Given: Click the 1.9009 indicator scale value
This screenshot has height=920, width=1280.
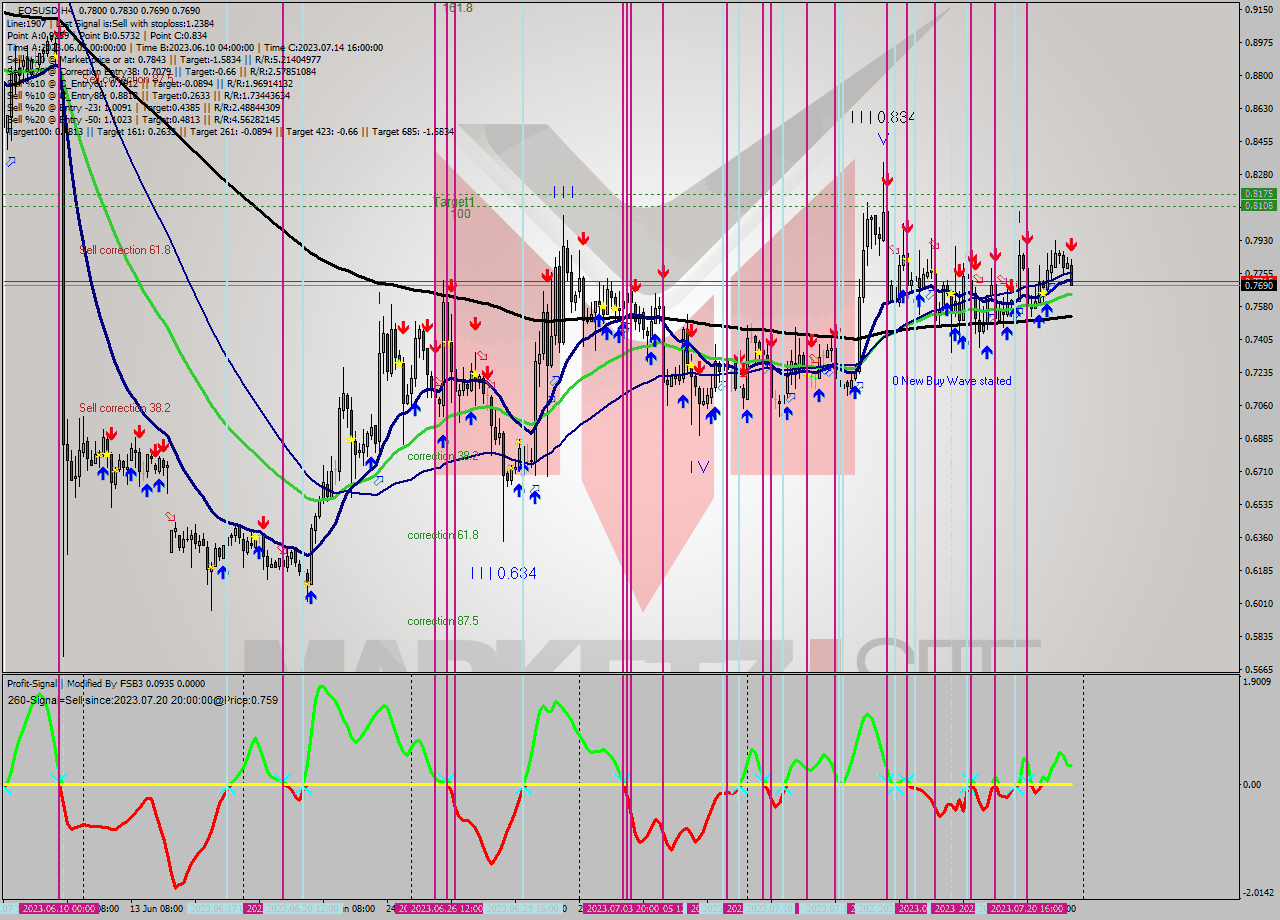Looking at the screenshot, I should coord(1258,681).
